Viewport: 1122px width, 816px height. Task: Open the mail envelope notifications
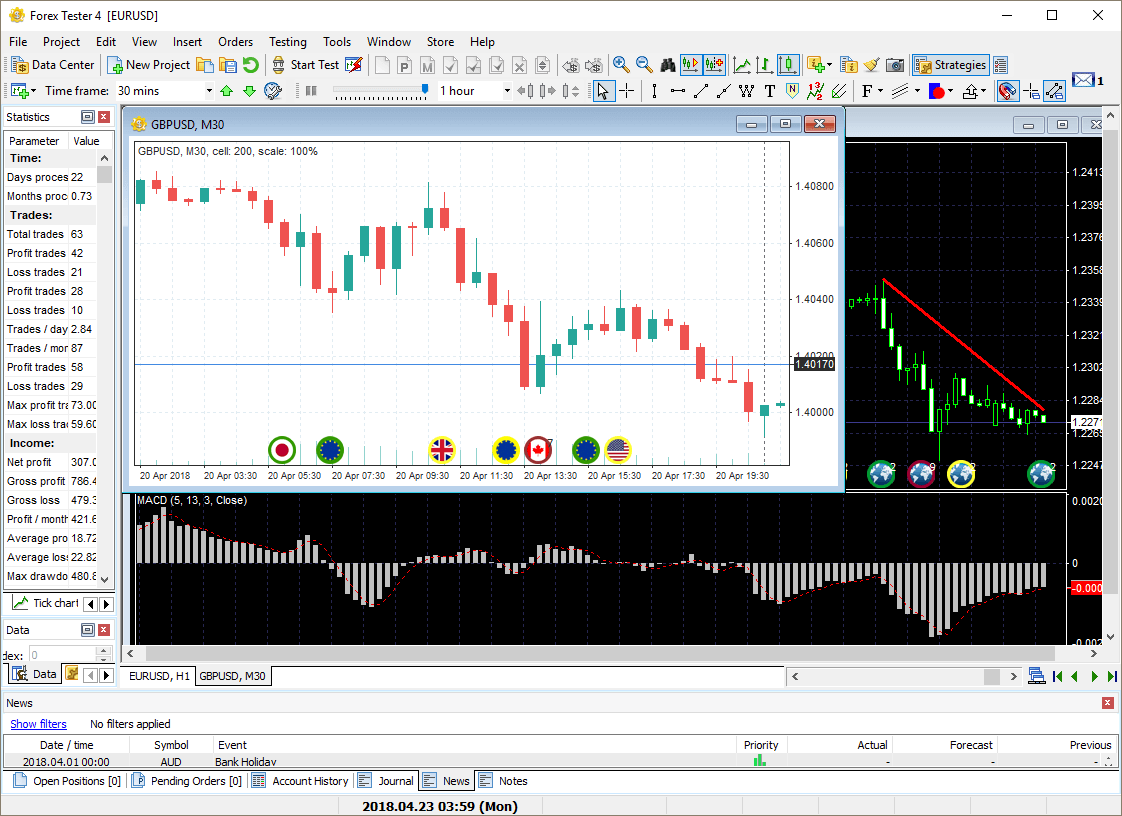click(1083, 79)
